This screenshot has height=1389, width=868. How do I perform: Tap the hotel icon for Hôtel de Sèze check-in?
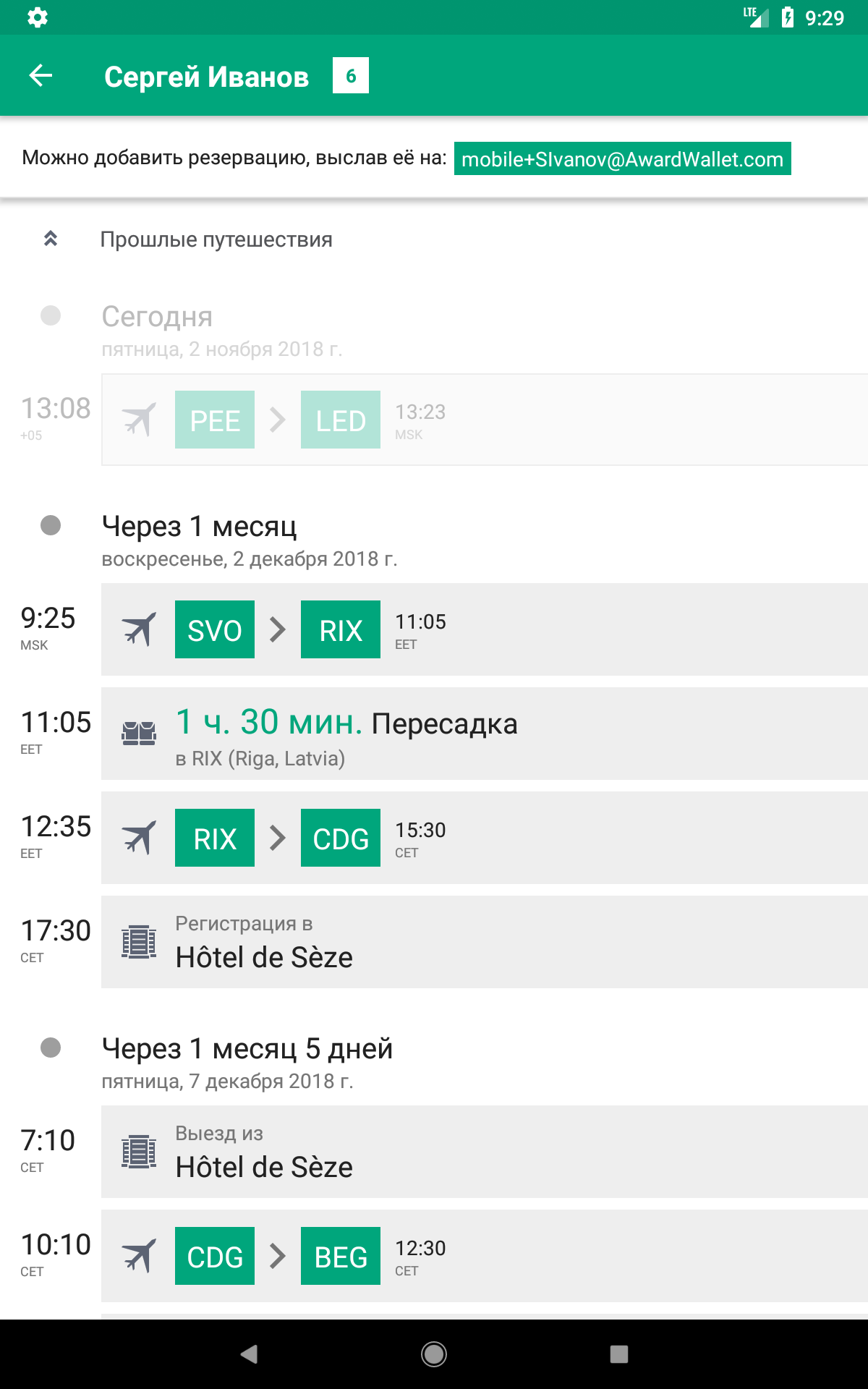pyautogui.click(x=139, y=942)
